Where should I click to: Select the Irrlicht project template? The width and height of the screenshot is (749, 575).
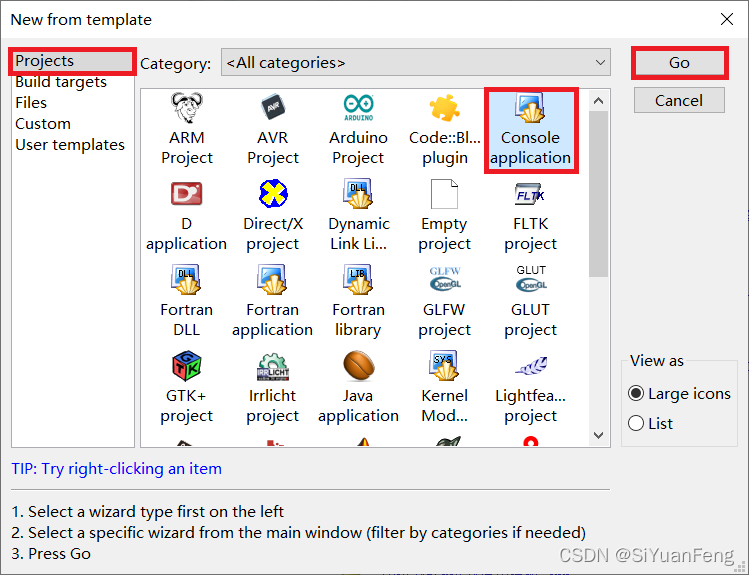click(x=273, y=388)
